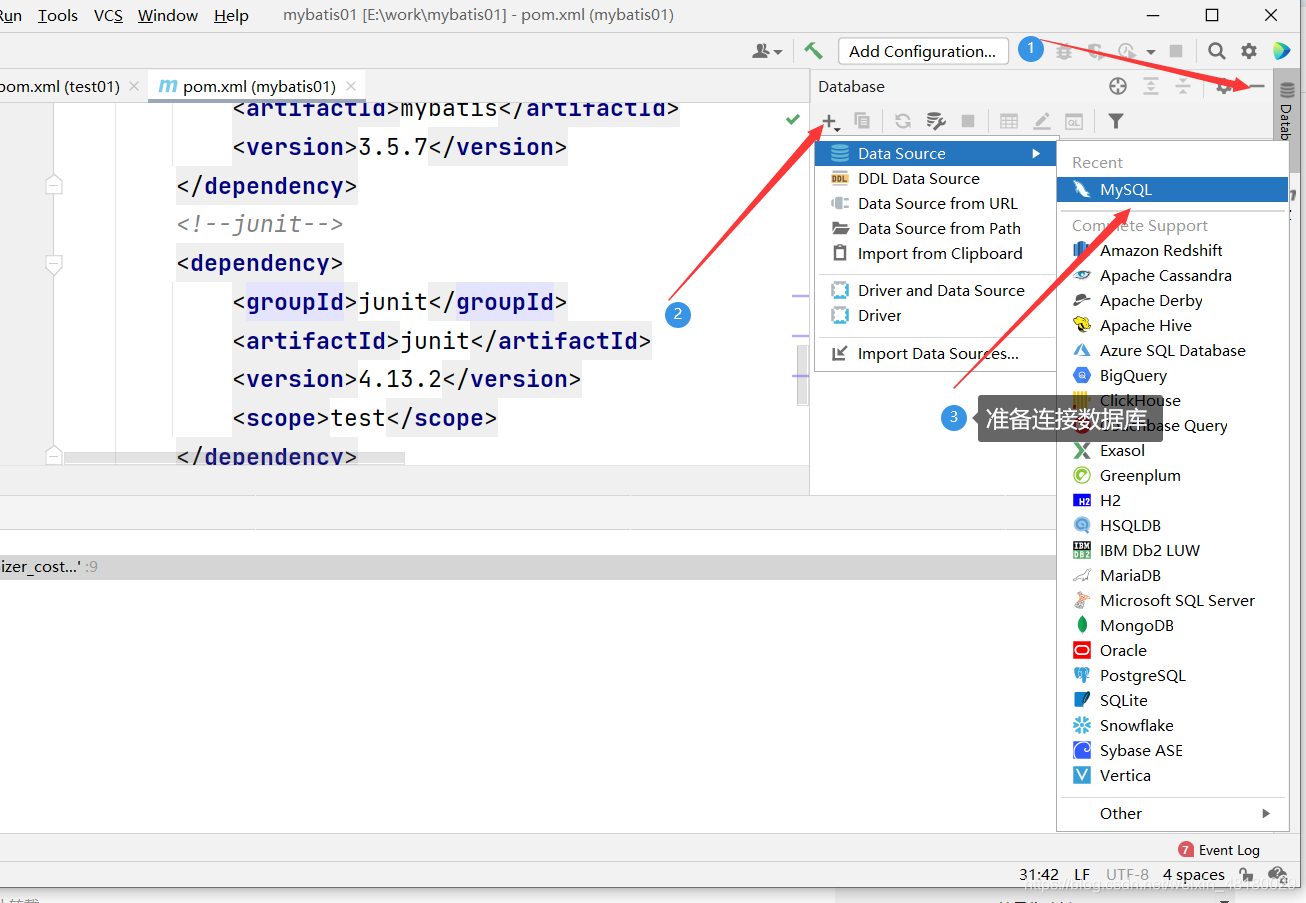1306x903 pixels.
Task: Open the user account dropdown
Action: point(767,51)
